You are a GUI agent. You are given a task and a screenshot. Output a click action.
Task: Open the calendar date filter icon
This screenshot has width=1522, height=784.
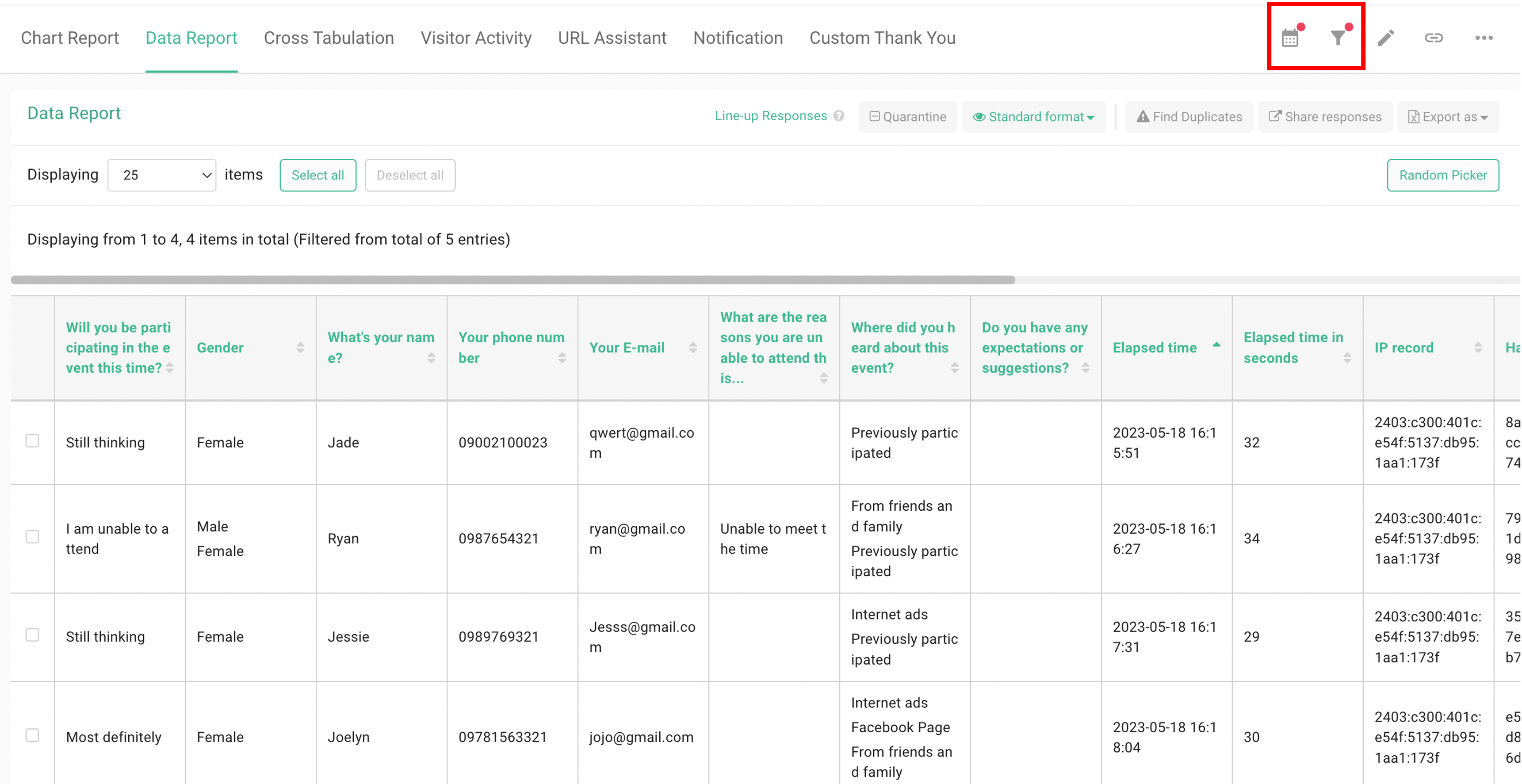1290,38
